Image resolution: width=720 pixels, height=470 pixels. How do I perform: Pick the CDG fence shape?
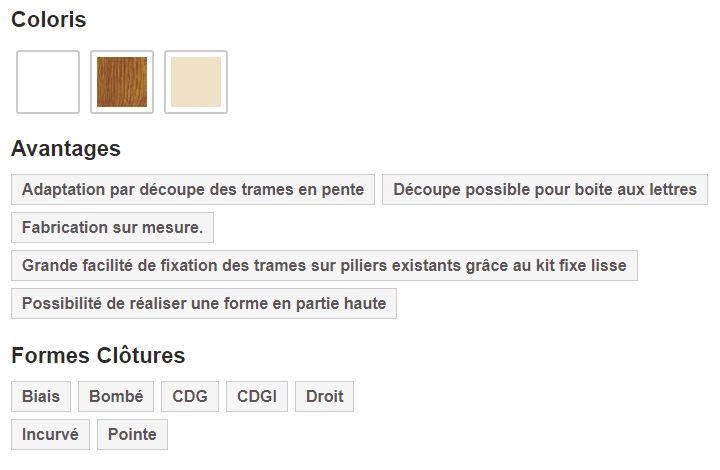(190, 396)
